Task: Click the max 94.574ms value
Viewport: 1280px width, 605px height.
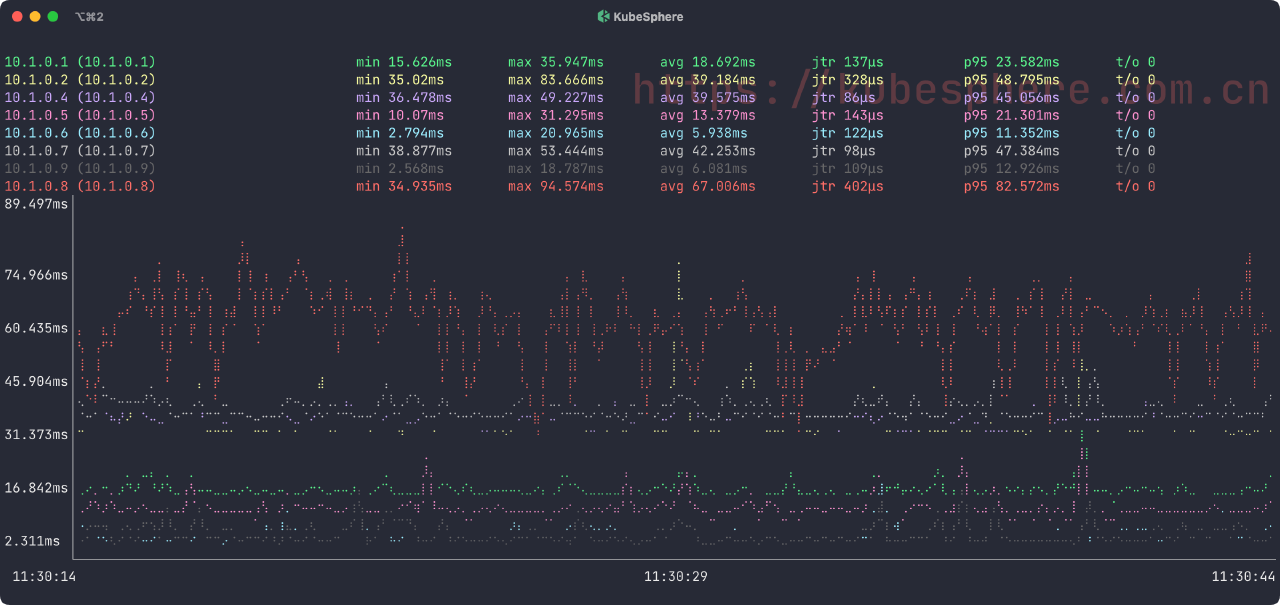Action: [x=555, y=186]
